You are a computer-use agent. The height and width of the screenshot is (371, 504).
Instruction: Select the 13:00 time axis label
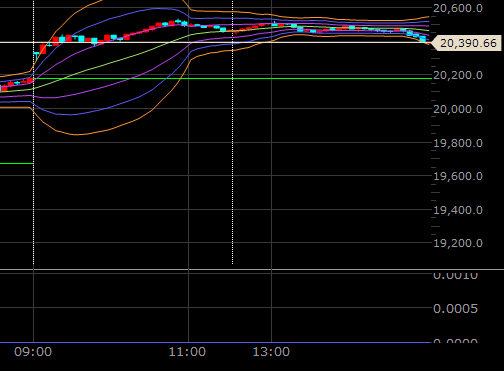tap(271, 352)
